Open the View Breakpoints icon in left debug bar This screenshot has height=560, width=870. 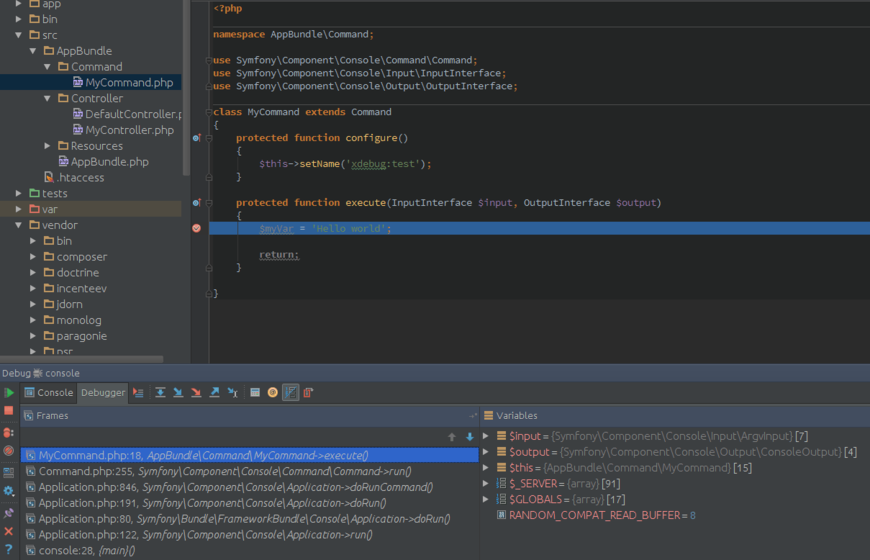[x=9, y=432]
